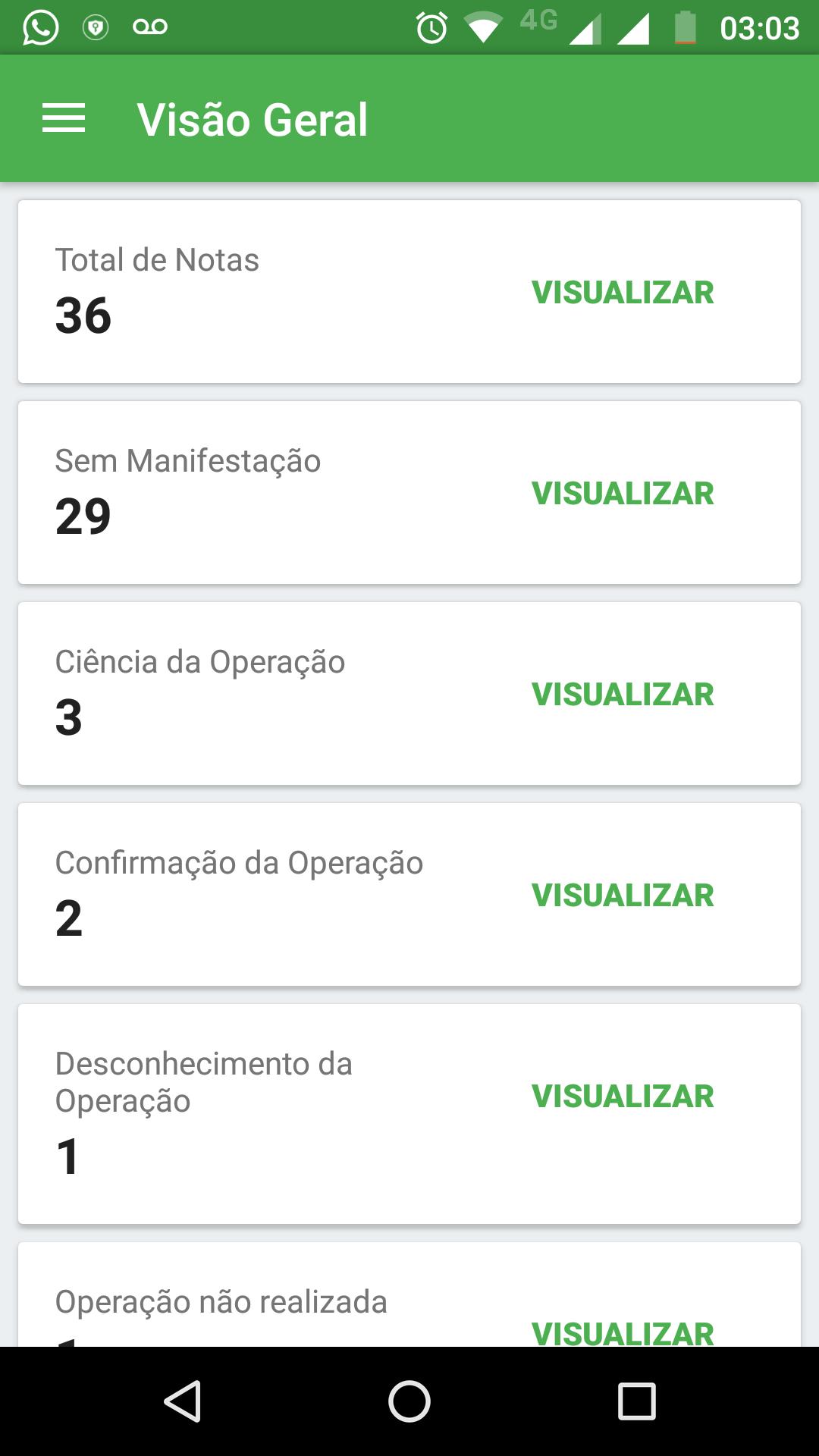The image size is (819, 1456).
Task: Tap Visualizar for Operação não realizada
Action: click(x=623, y=1332)
